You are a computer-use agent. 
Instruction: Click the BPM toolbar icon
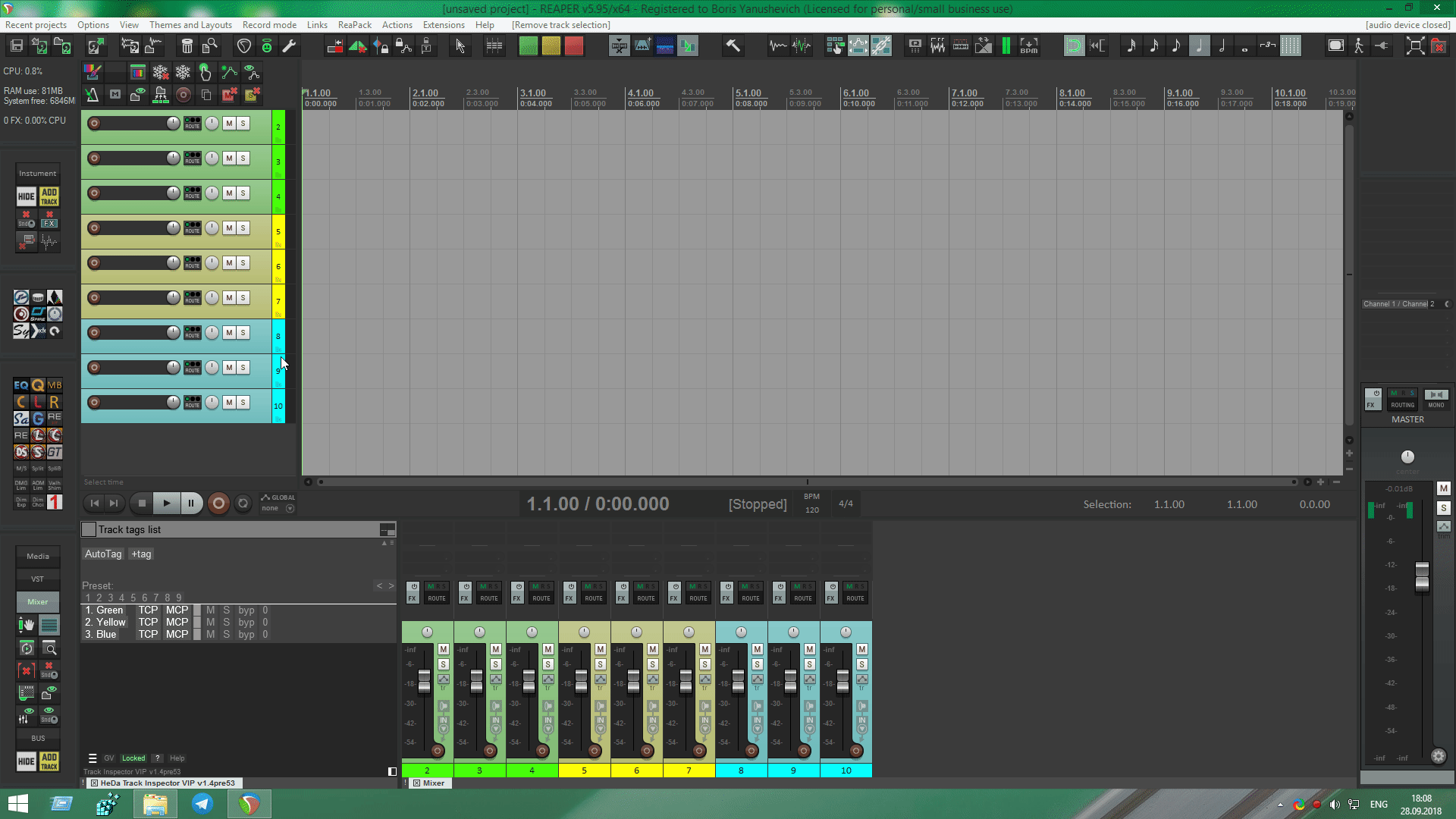1029,46
